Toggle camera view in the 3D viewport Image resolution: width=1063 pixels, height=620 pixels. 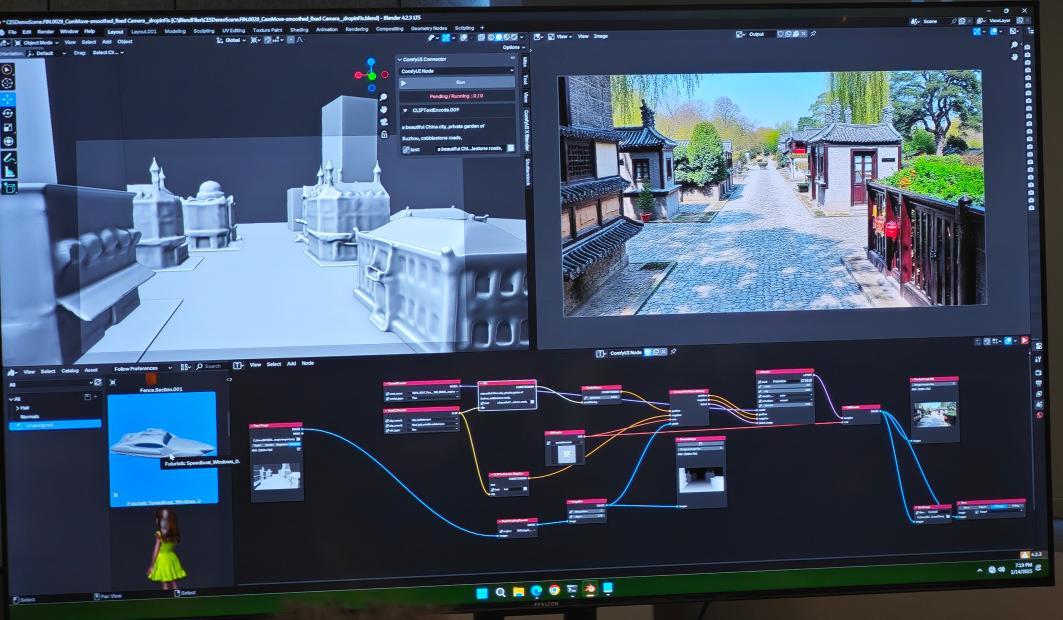[384, 122]
